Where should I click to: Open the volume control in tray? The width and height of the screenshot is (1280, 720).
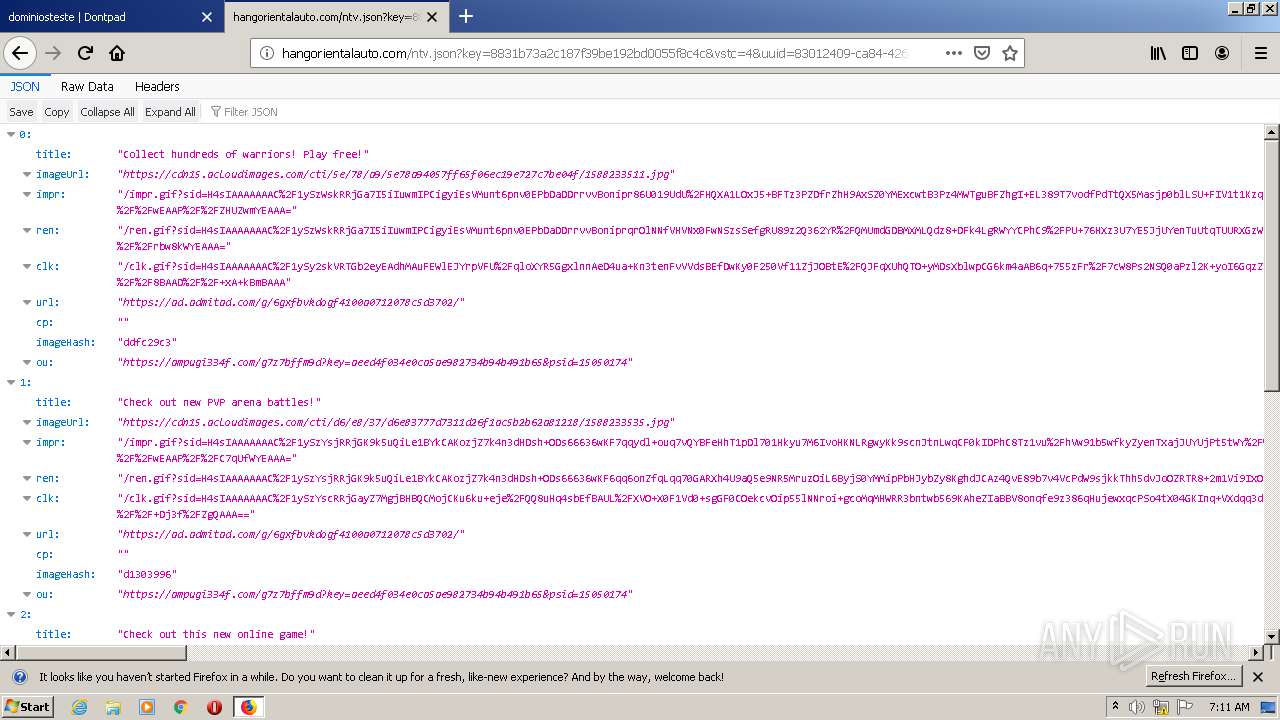point(1137,707)
